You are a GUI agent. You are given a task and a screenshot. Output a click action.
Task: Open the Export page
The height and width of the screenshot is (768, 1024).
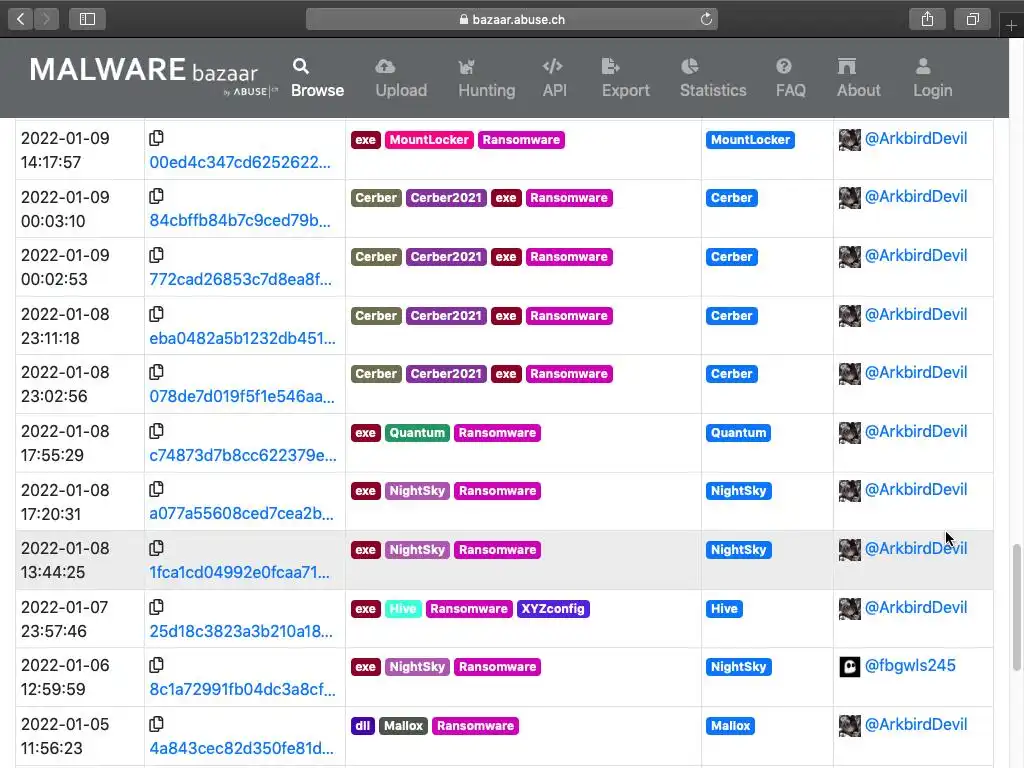tap(626, 78)
